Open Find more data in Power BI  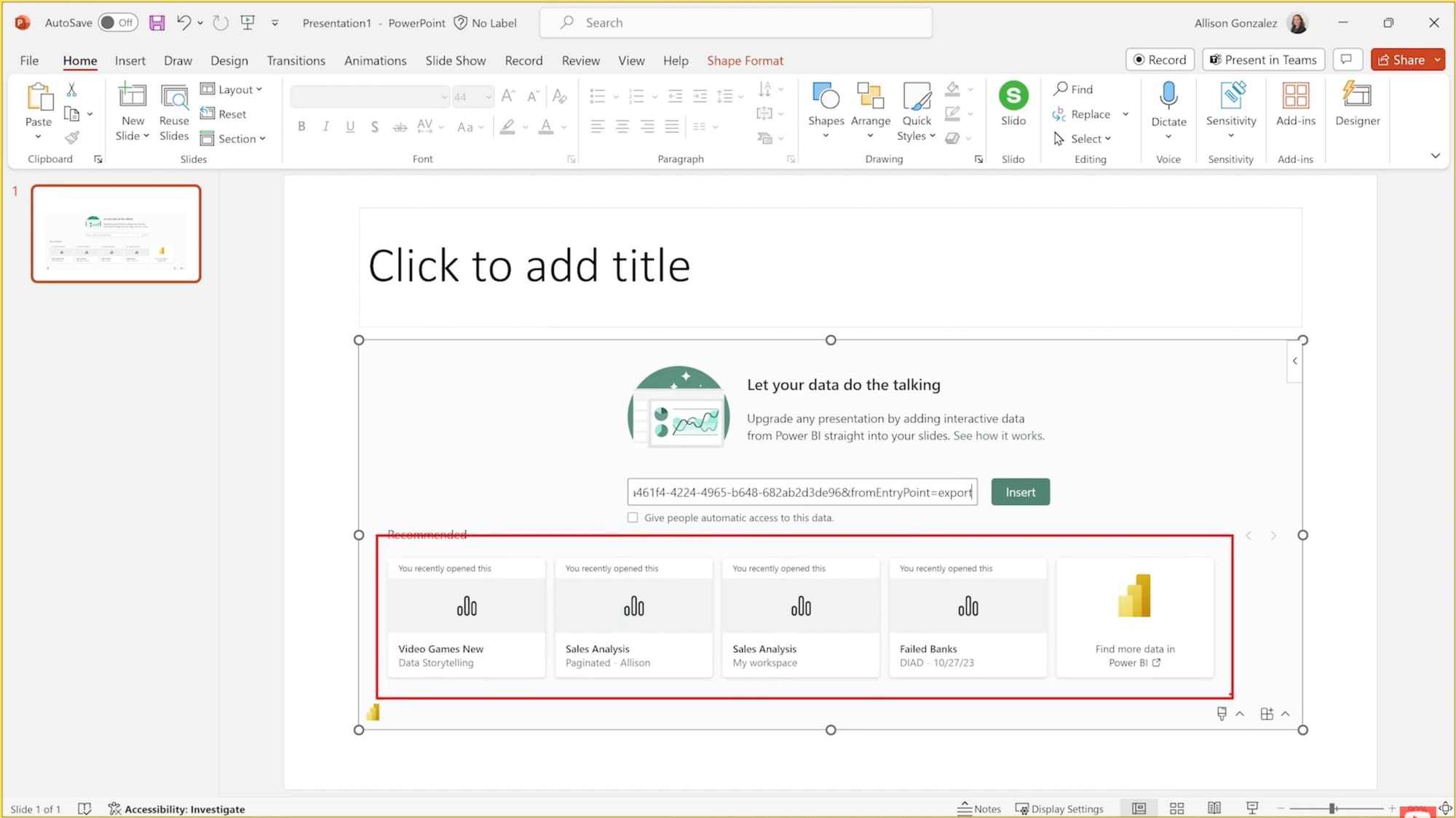pos(1134,618)
